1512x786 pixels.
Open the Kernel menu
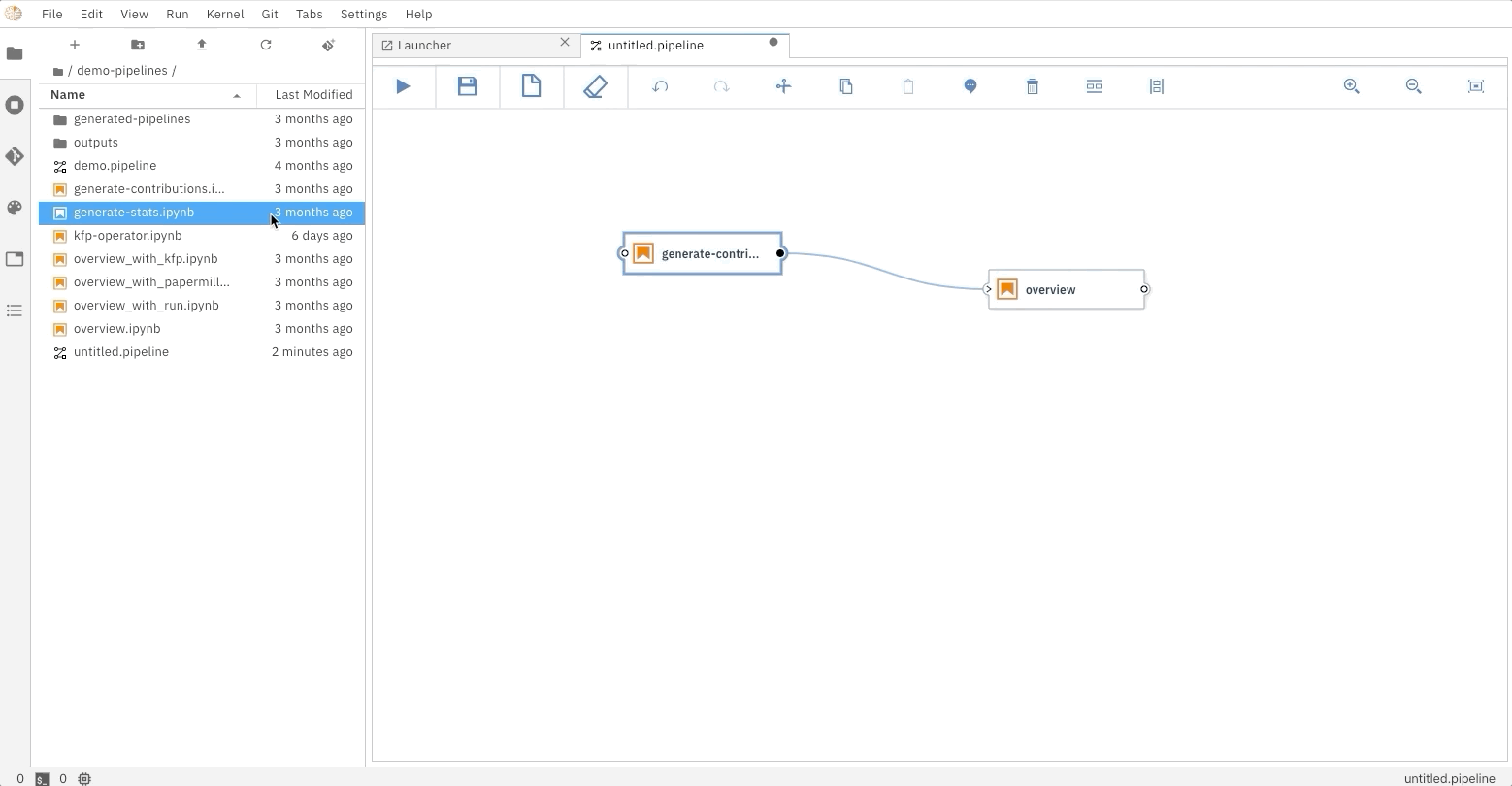[225, 15]
